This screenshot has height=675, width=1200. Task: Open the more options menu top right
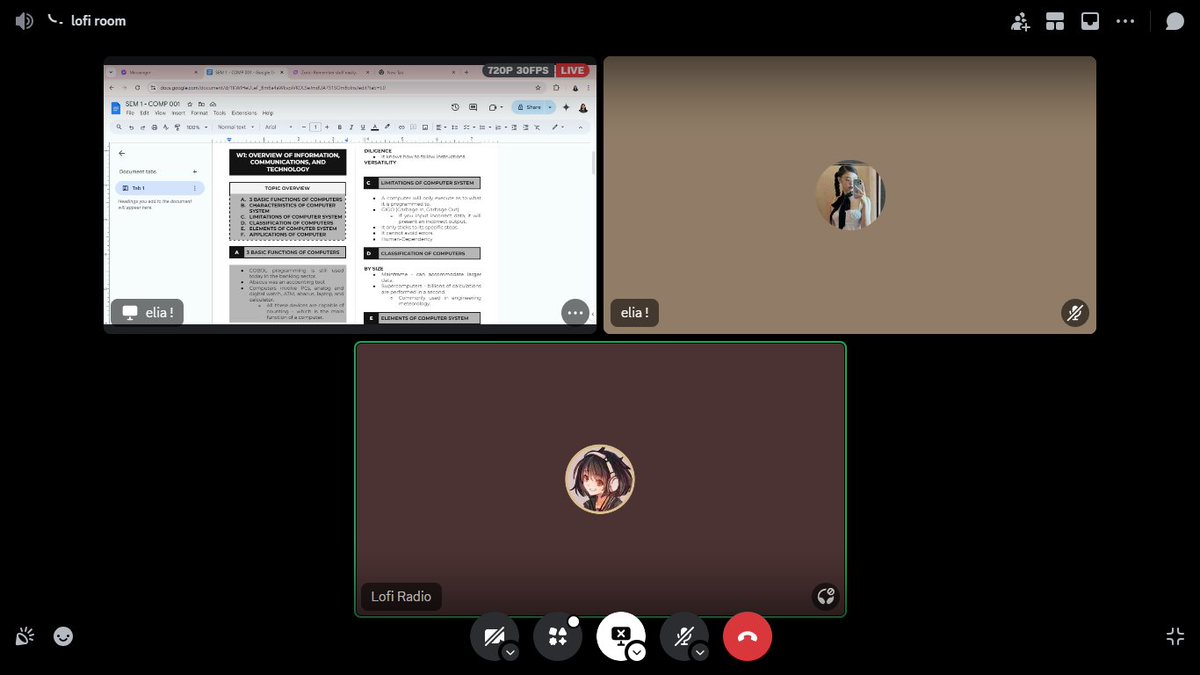[x=1125, y=20]
